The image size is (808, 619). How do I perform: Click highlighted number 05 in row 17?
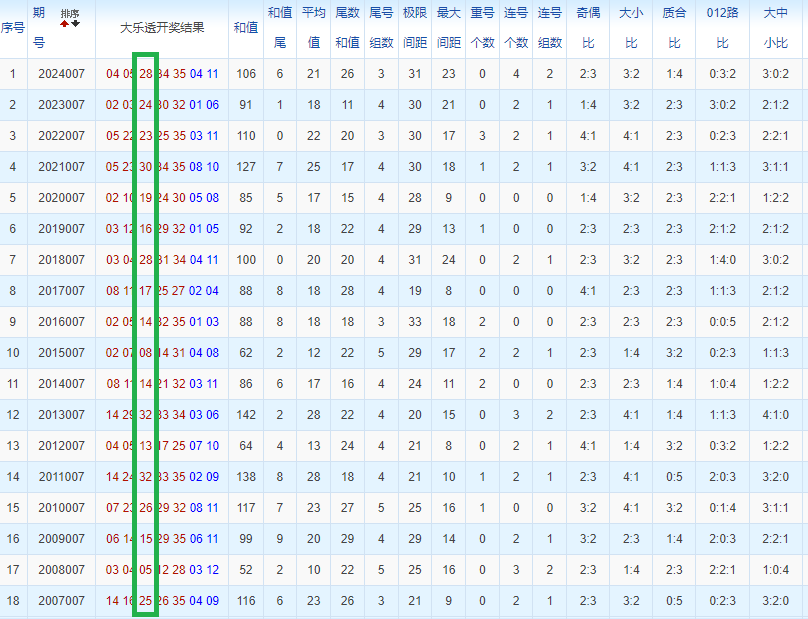(x=146, y=570)
